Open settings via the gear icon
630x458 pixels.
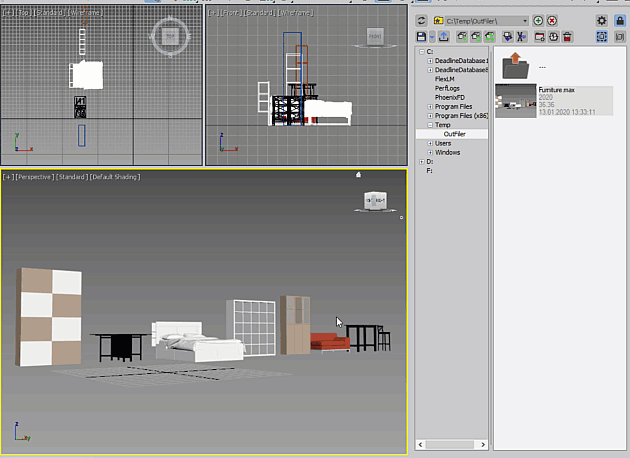point(601,20)
